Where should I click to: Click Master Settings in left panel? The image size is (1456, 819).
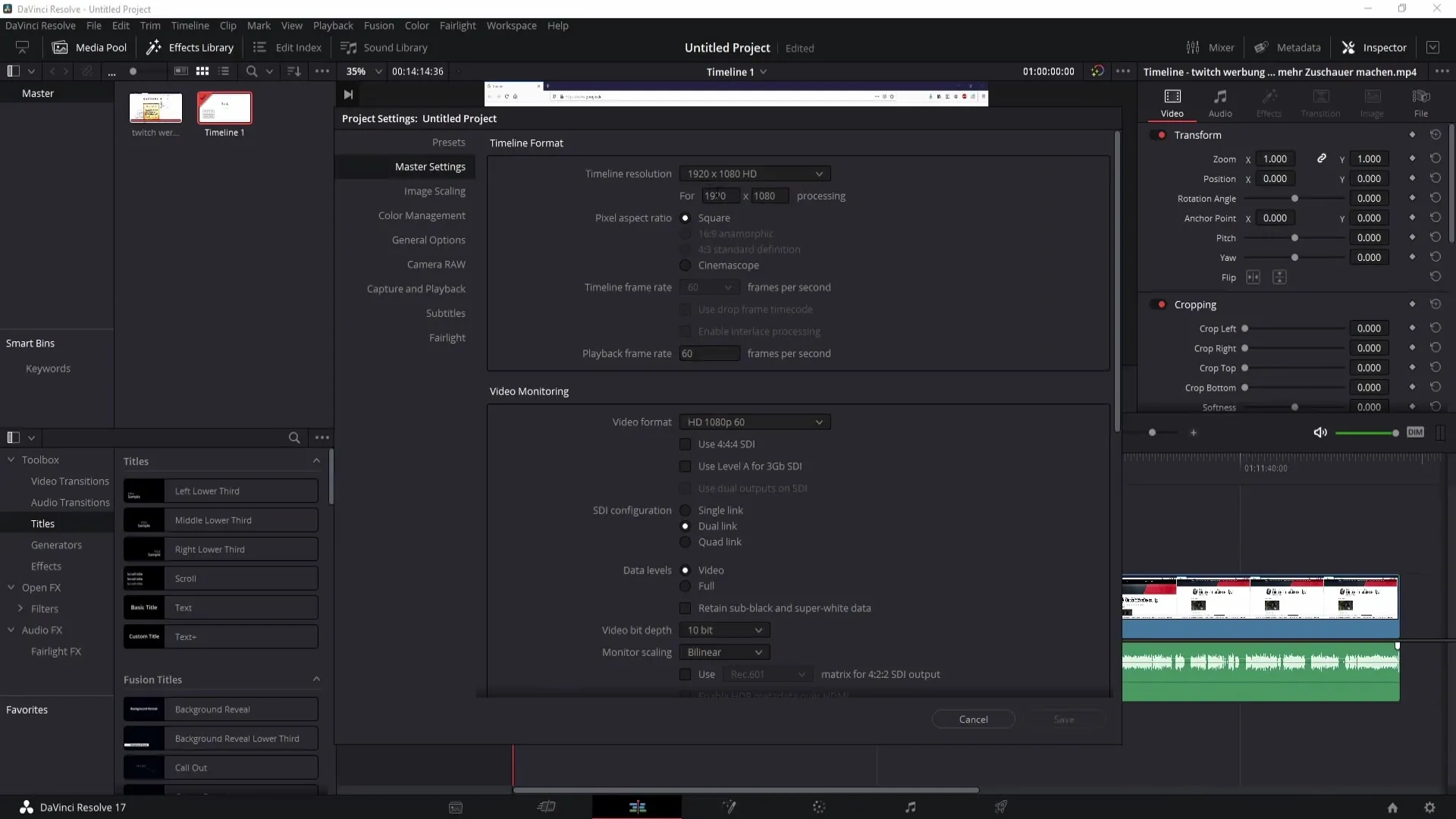(430, 166)
